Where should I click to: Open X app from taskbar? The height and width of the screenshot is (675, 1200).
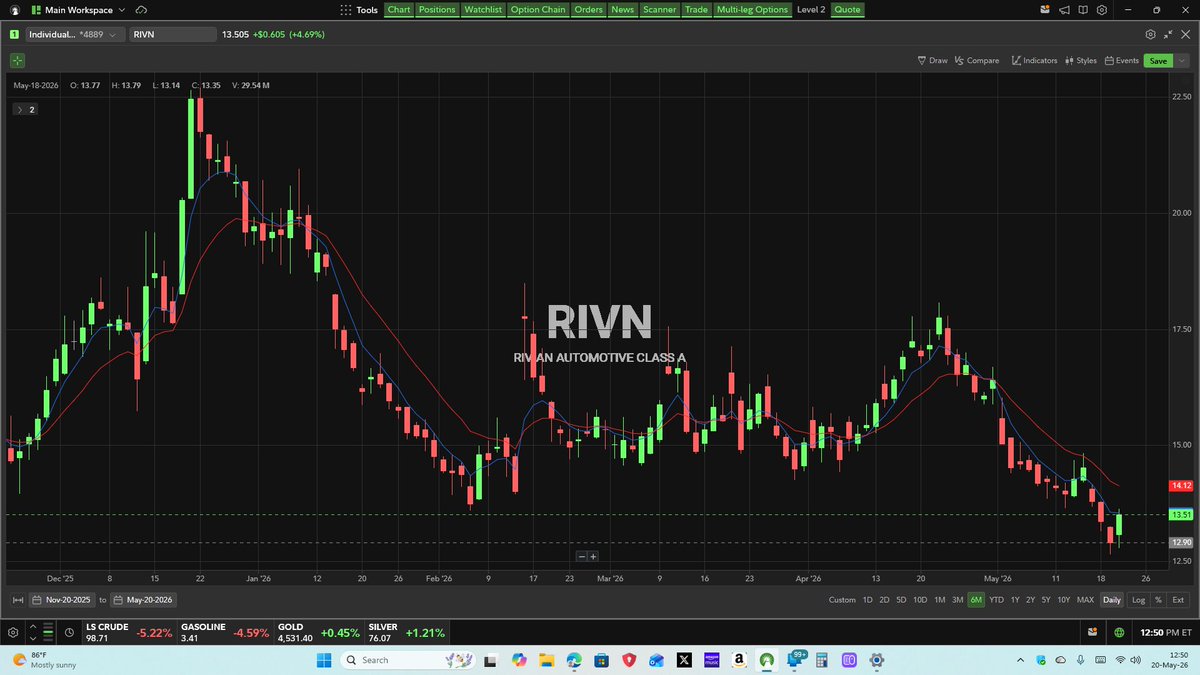tap(685, 660)
